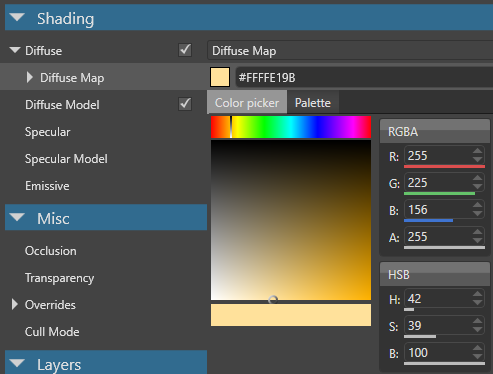Decrease the R value with down arrow

478,160
